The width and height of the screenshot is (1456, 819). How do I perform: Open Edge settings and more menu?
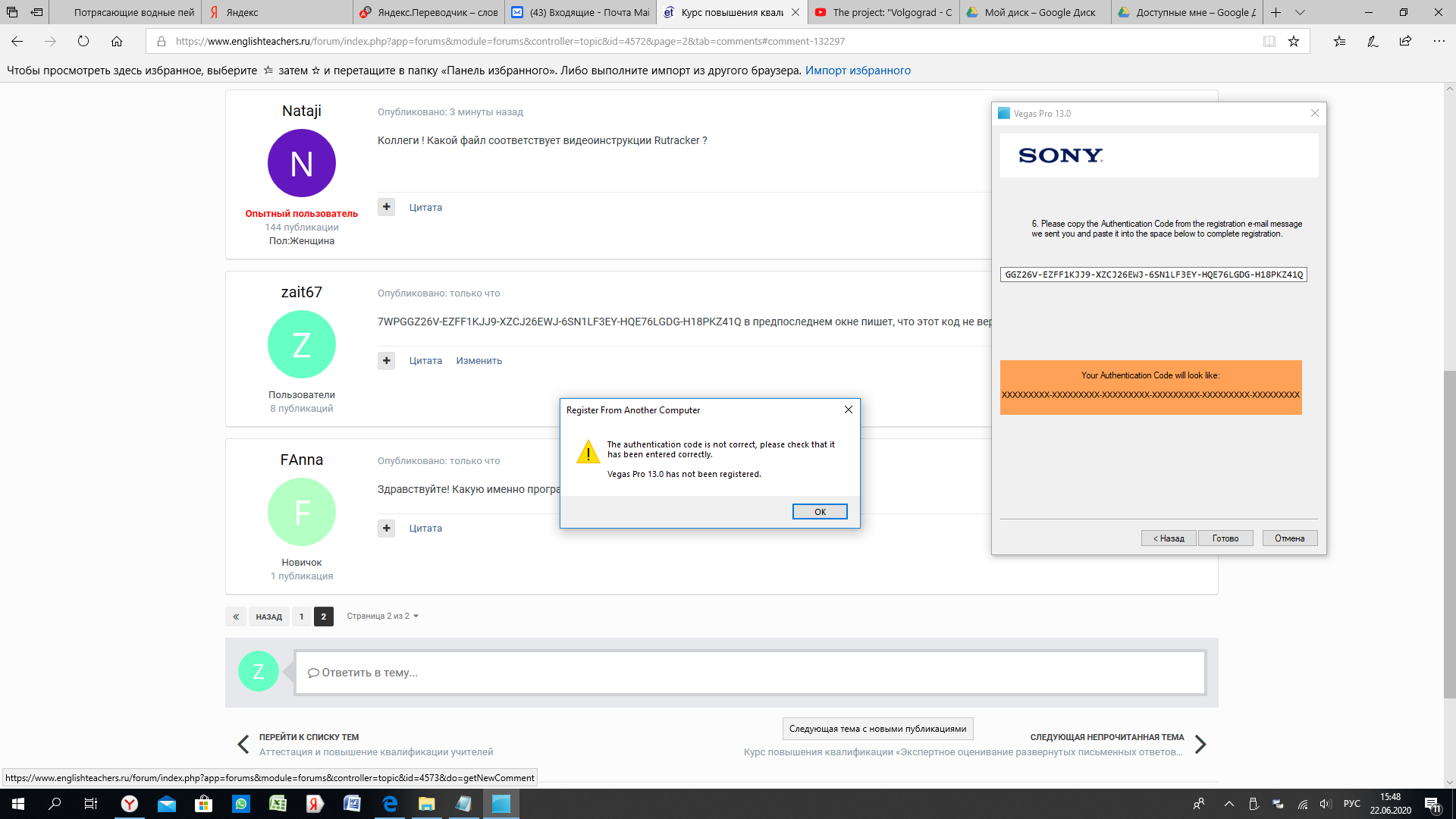1439,41
